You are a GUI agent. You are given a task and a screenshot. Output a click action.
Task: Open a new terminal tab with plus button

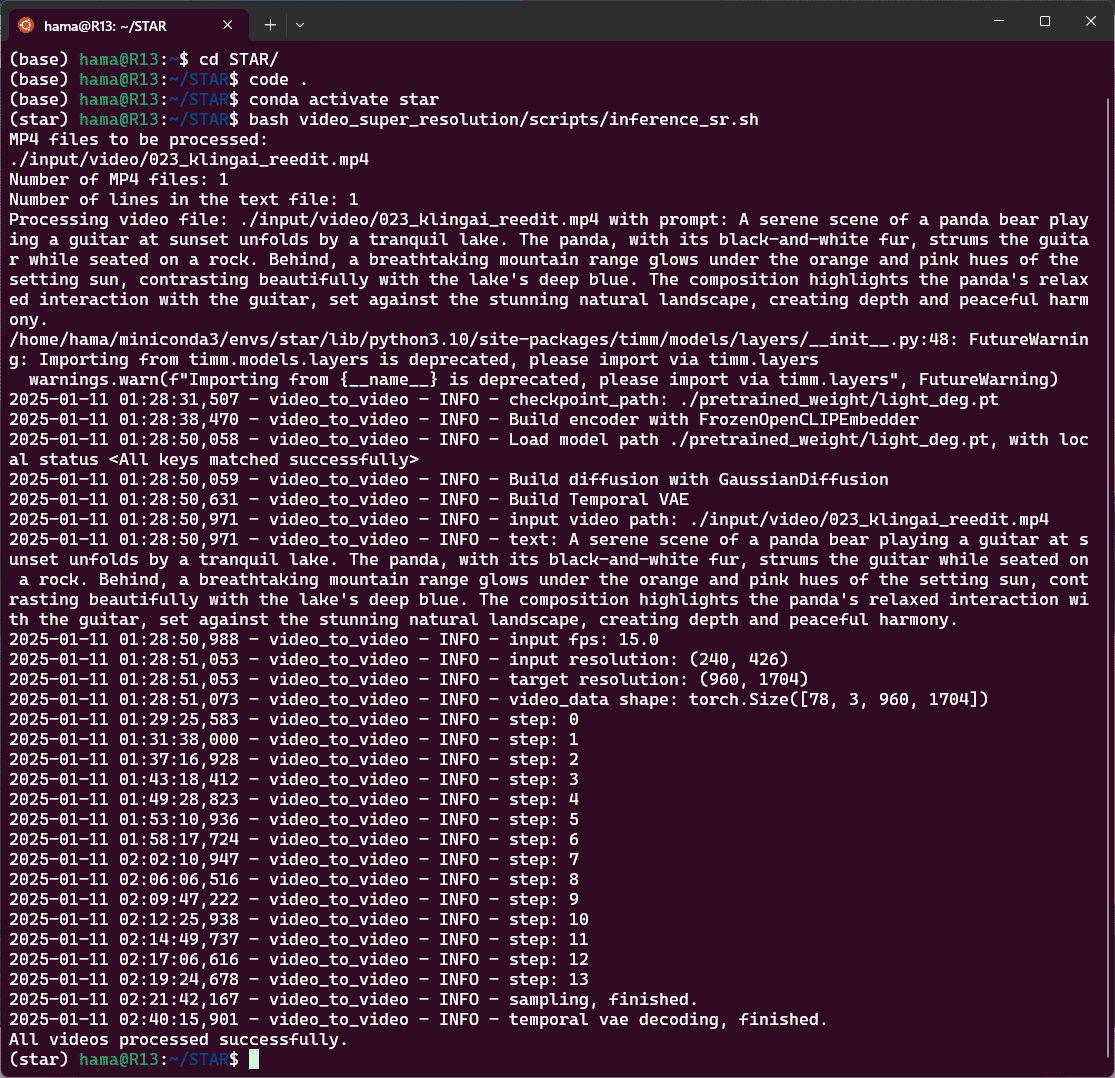(x=270, y=25)
